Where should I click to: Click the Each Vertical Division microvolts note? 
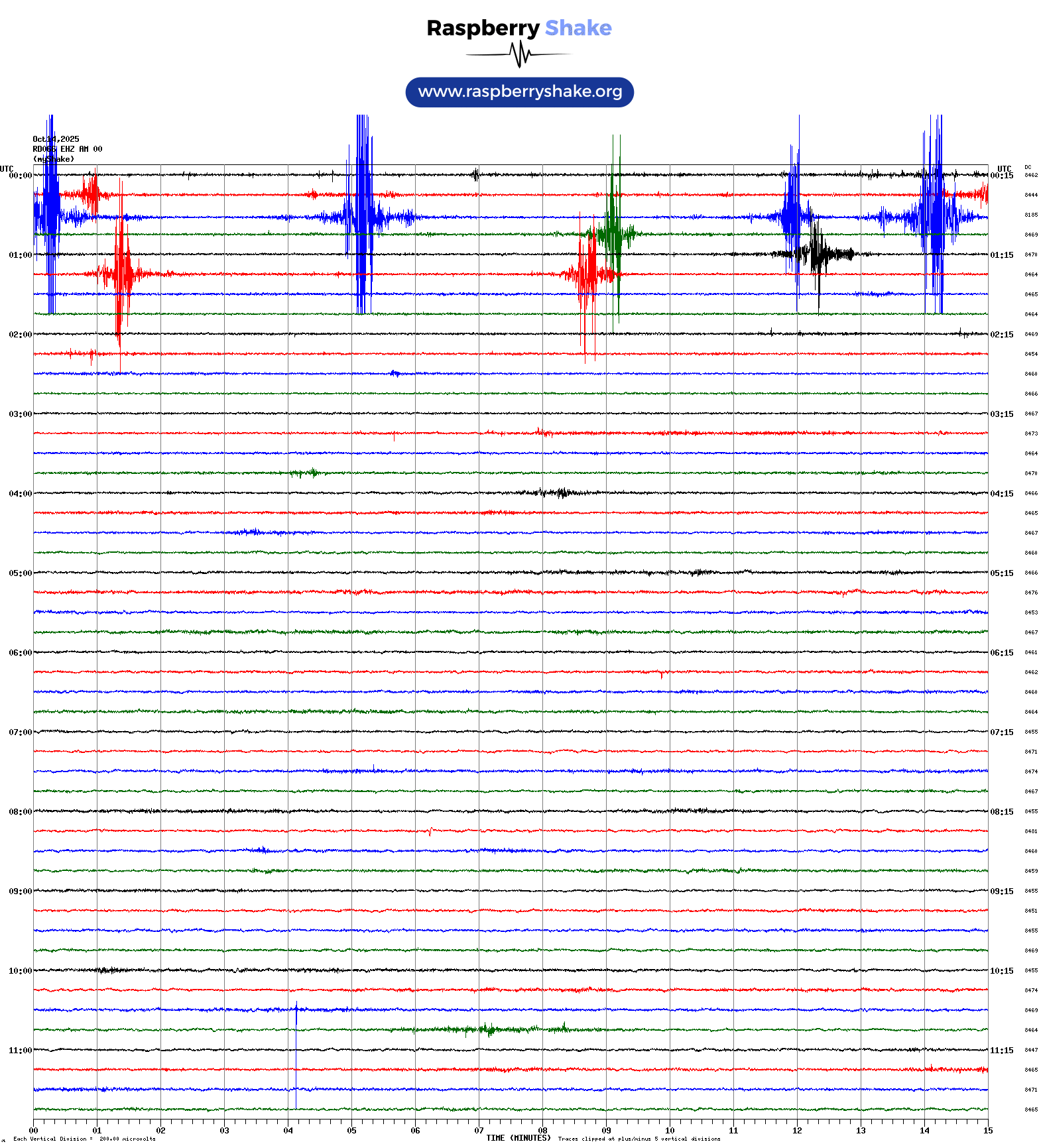(84, 1139)
